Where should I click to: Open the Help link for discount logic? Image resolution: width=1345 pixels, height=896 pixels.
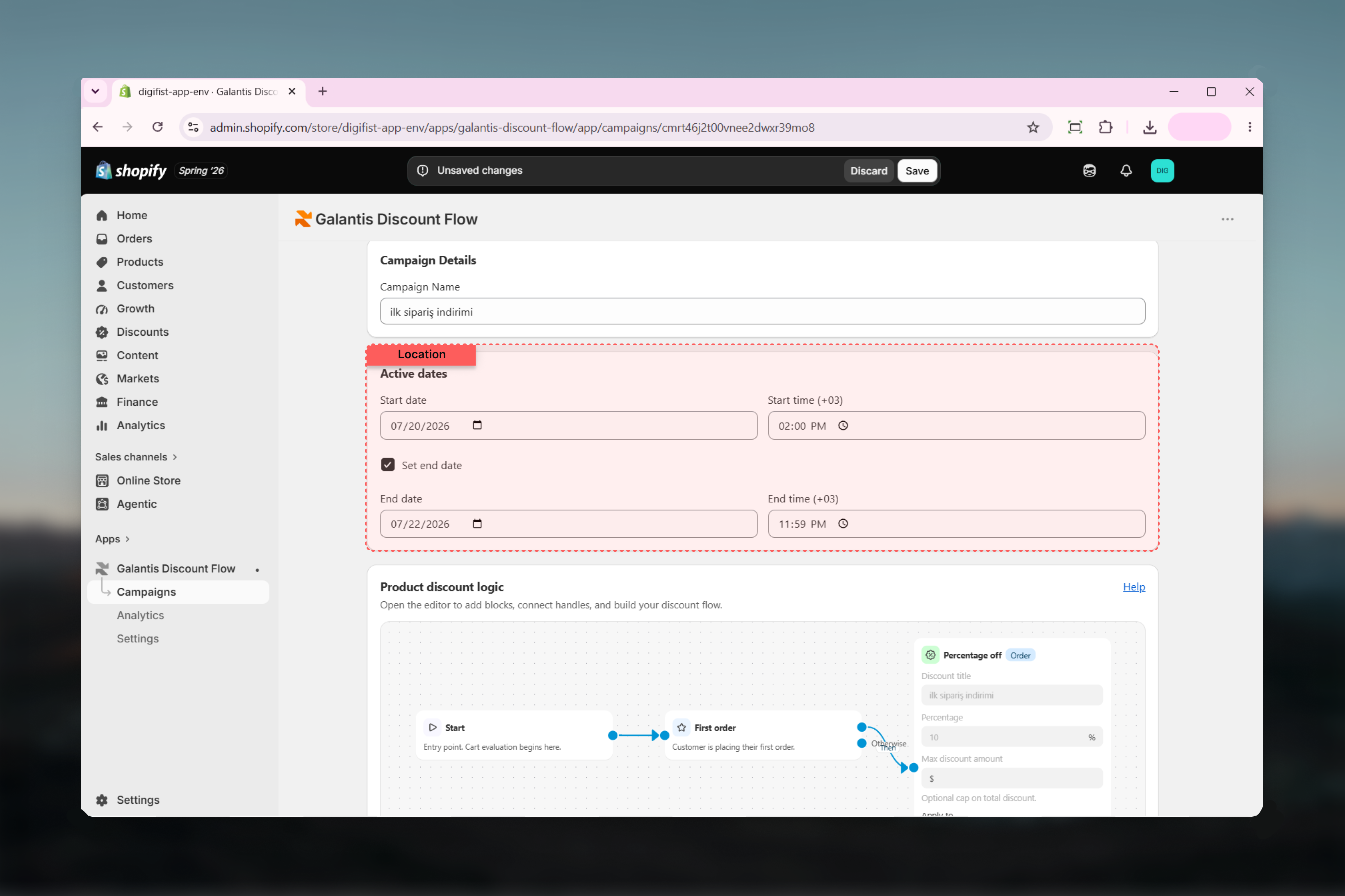click(x=1133, y=587)
